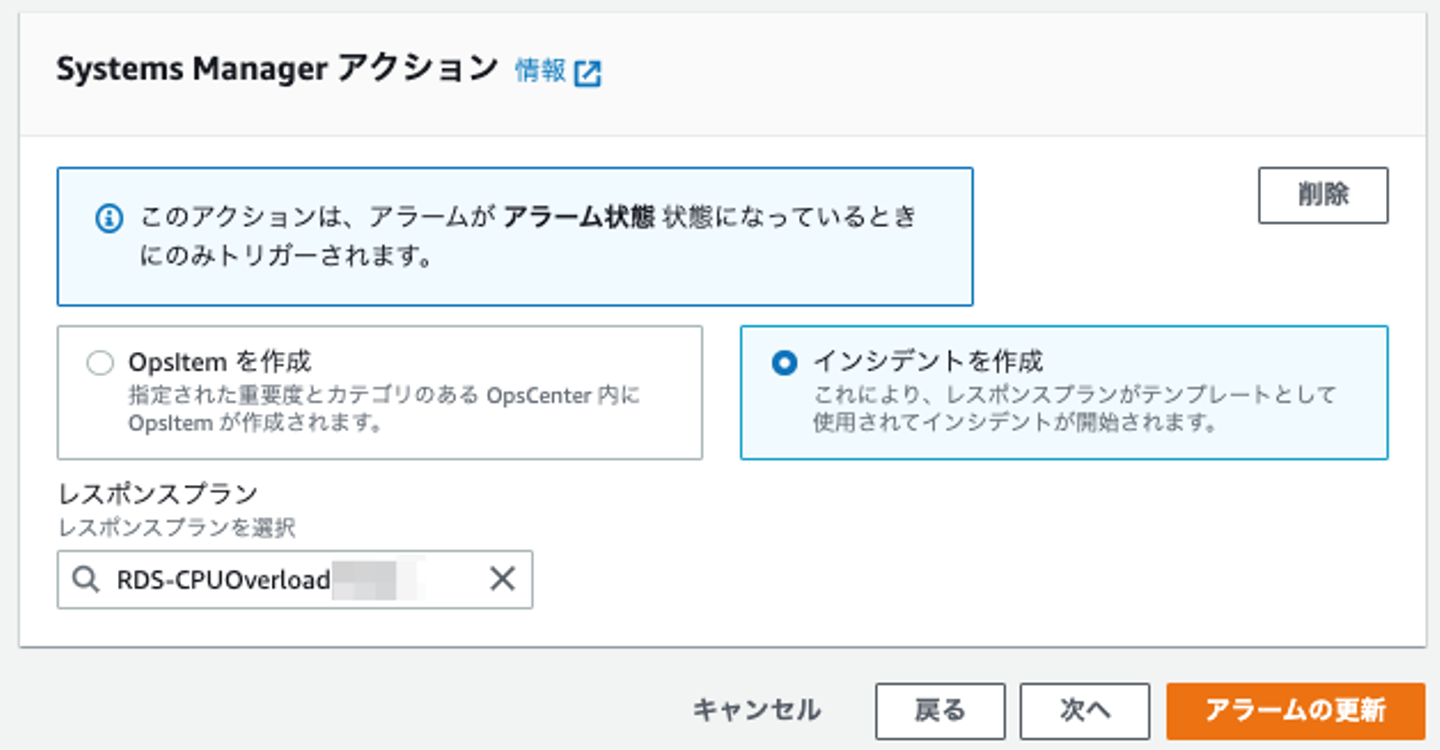Image resolution: width=1440 pixels, height=750 pixels.
Task: Click the 情報 link
Action: (541, 70)
